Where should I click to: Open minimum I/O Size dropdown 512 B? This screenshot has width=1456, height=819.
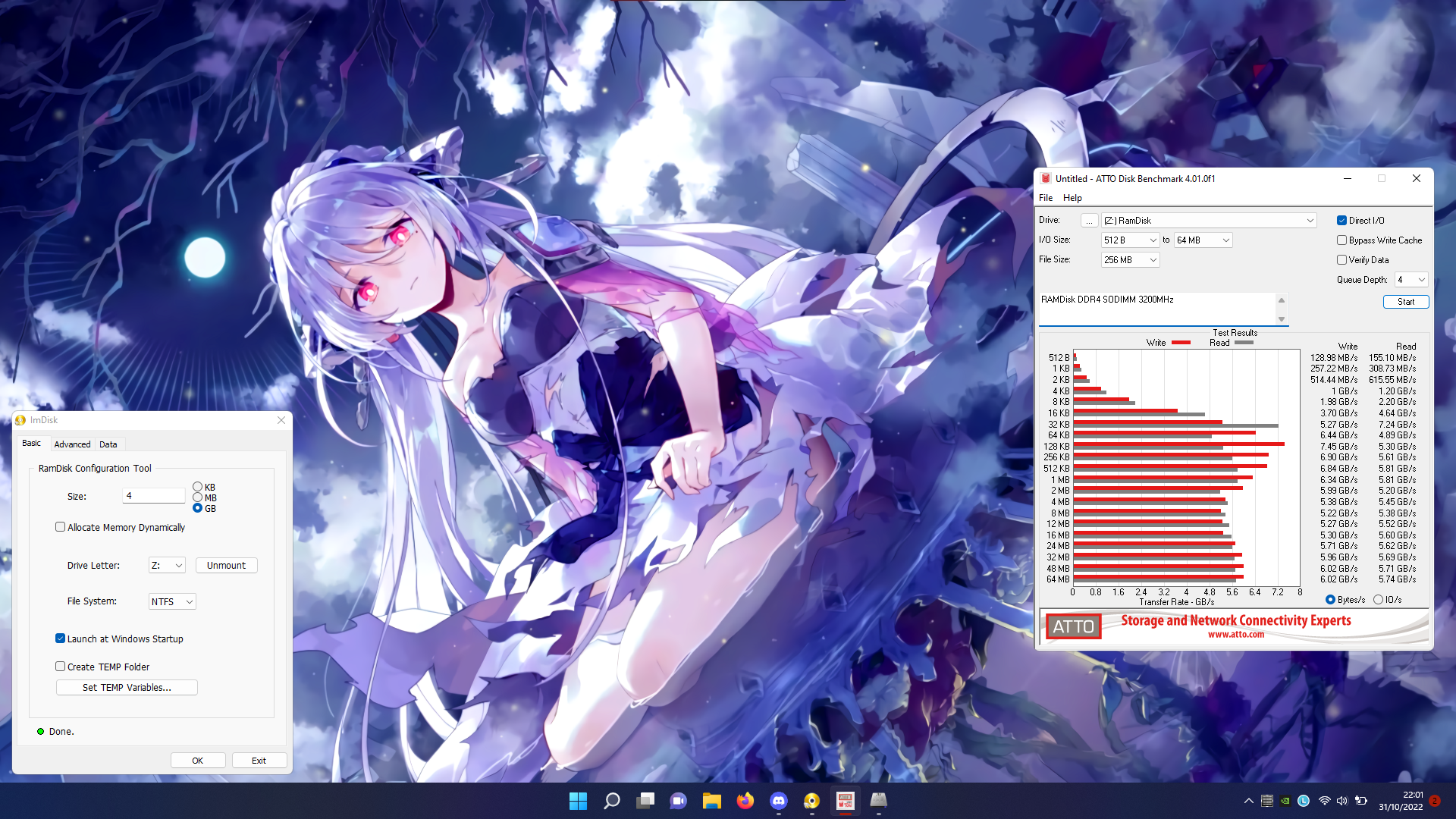[1130, 240]
